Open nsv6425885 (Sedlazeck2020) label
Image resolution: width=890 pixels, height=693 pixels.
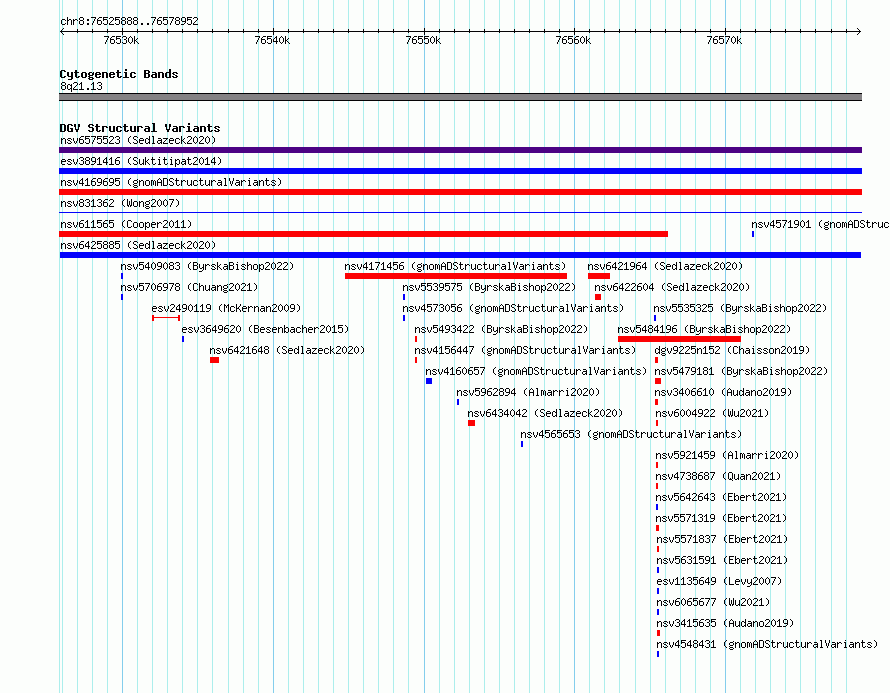click(x=138, y=245)
